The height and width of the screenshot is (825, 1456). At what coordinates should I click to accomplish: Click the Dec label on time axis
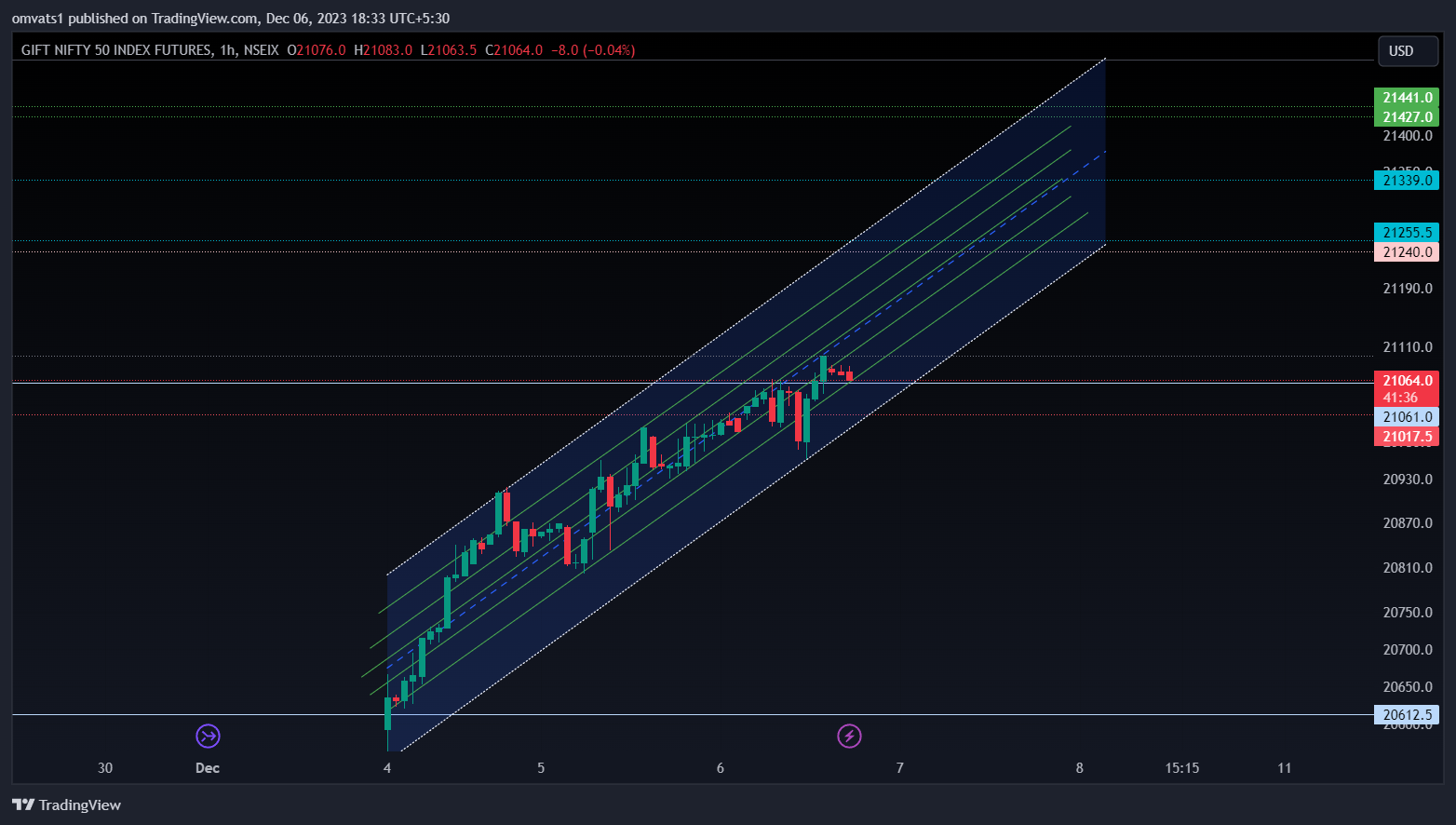click(208, 768)
